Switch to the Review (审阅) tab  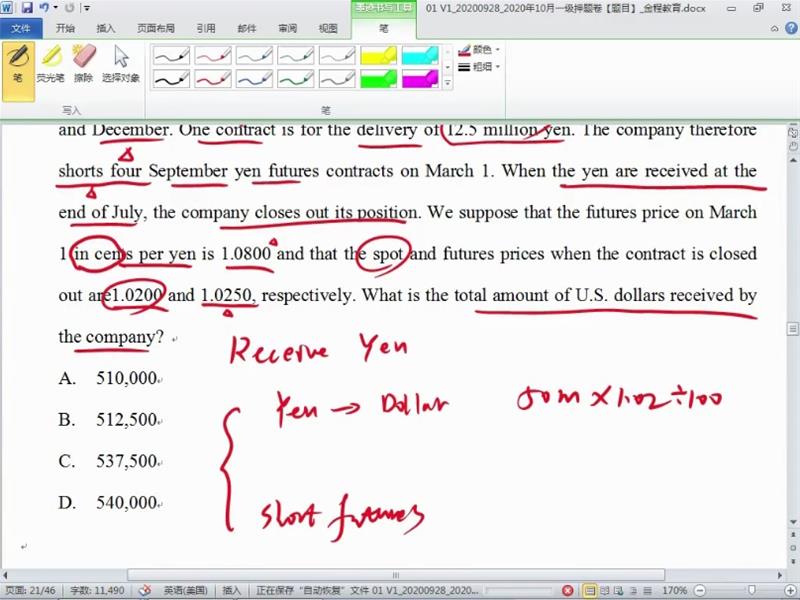tap(287, 29)
